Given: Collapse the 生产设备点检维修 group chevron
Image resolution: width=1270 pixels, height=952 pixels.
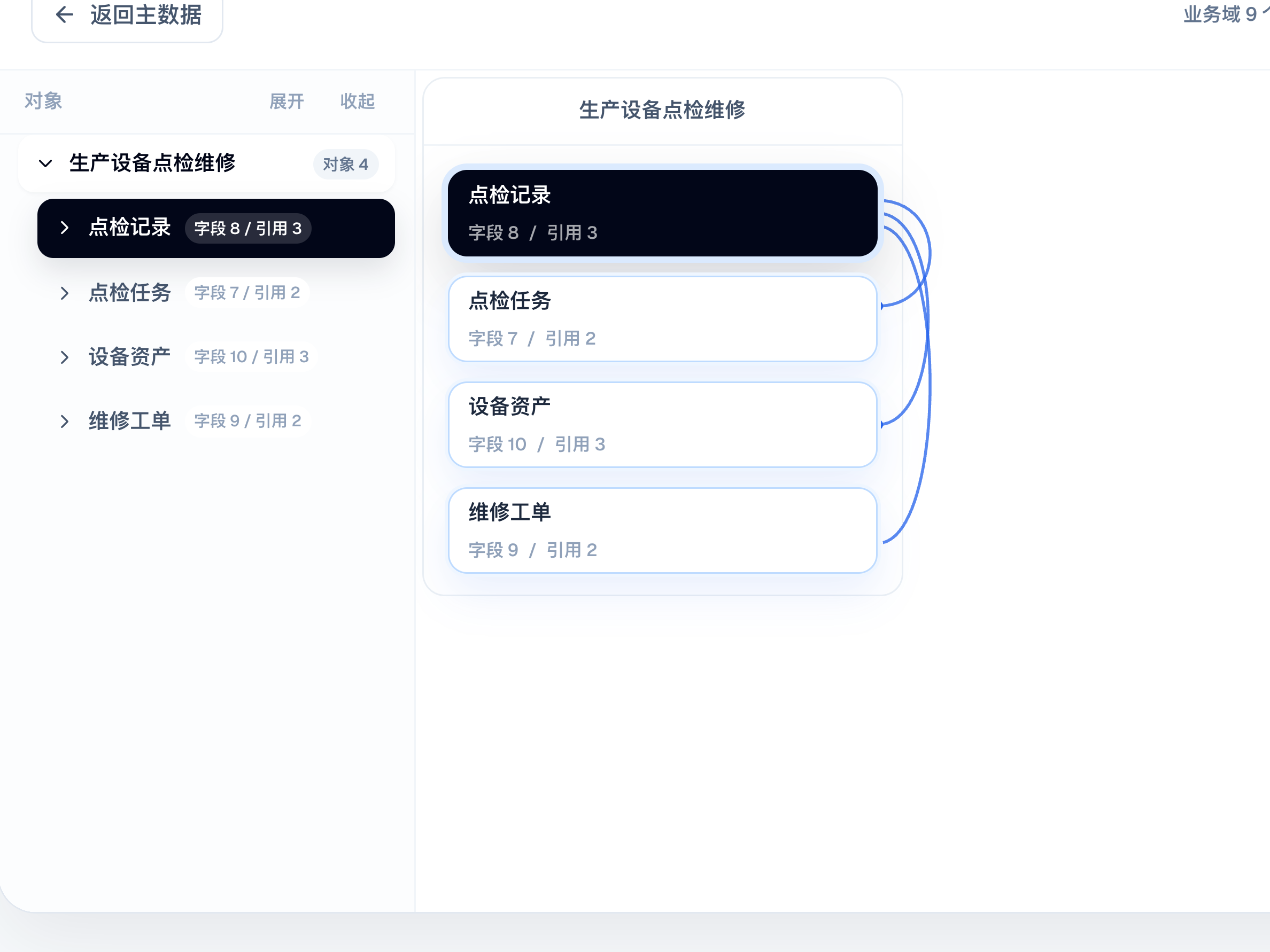Looking at the screenshot, I should coord(45,163).
